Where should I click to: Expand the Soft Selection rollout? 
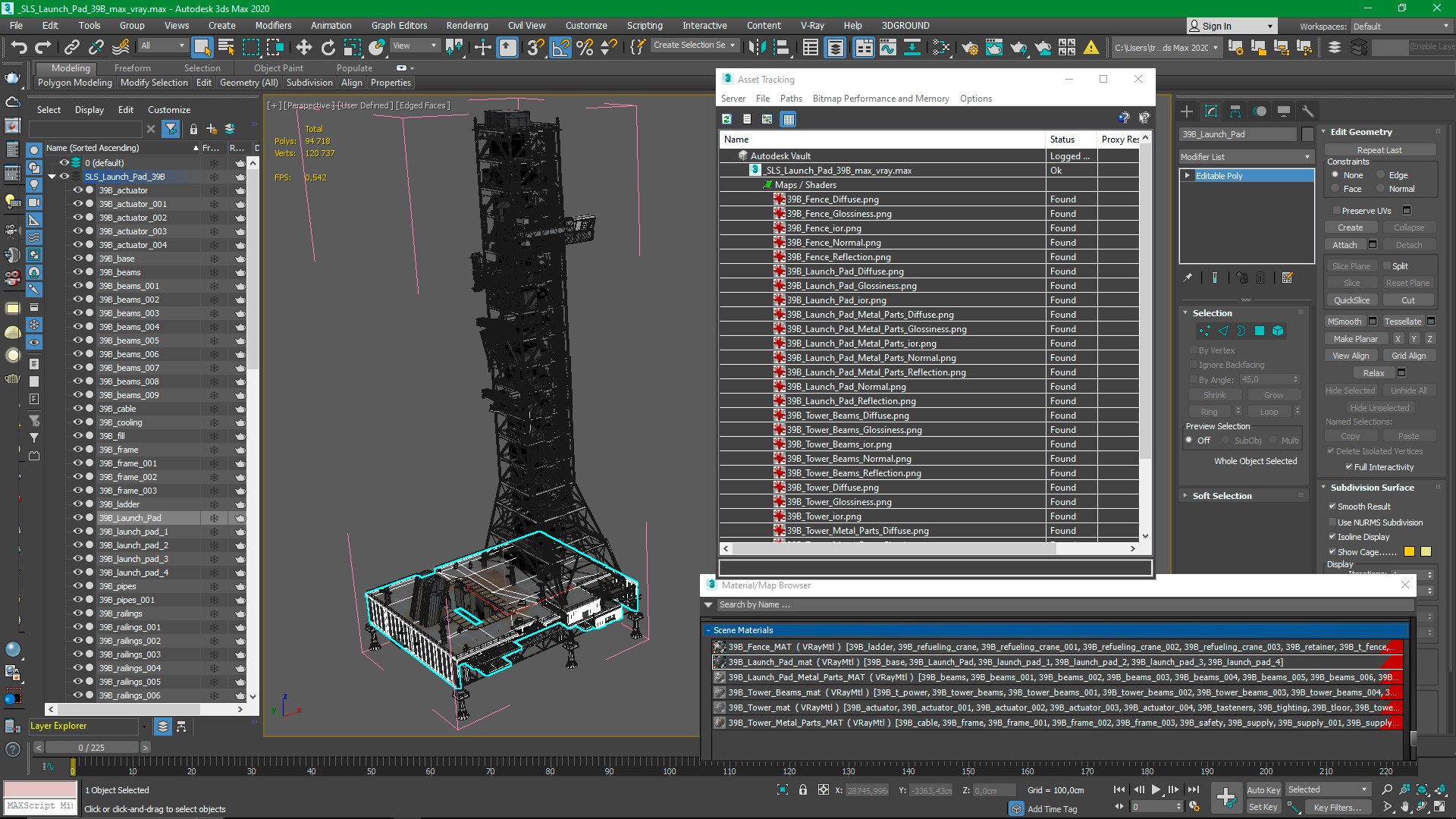pos(1222,496)
